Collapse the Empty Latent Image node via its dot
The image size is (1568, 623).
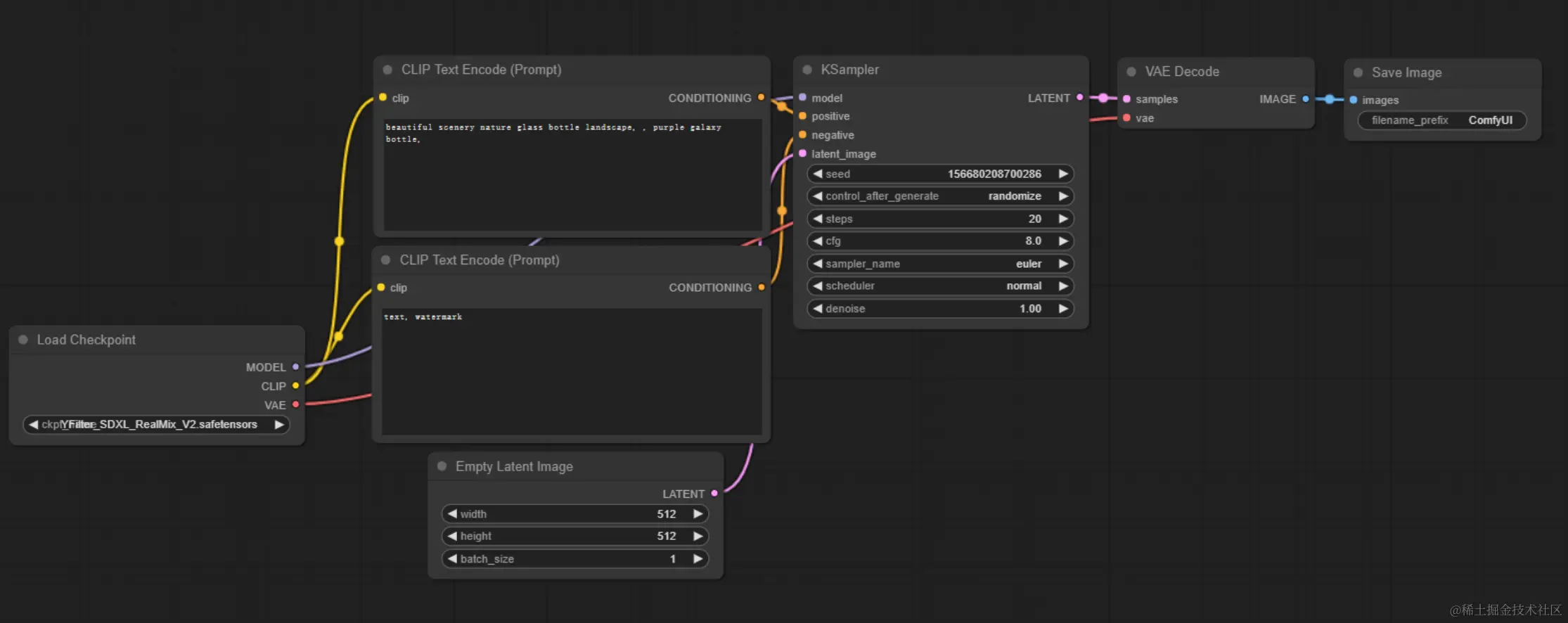[442, 466]
